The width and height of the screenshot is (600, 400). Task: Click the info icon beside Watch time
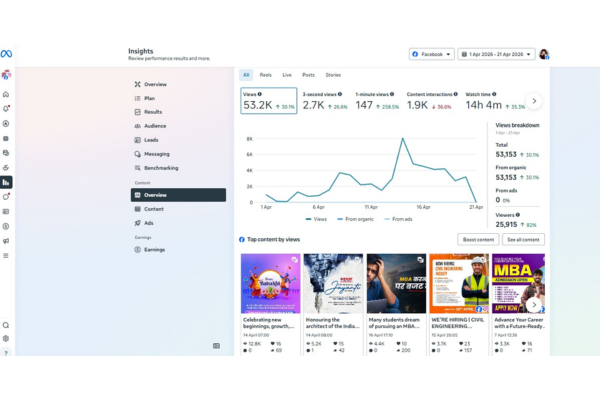coord(494,94)
